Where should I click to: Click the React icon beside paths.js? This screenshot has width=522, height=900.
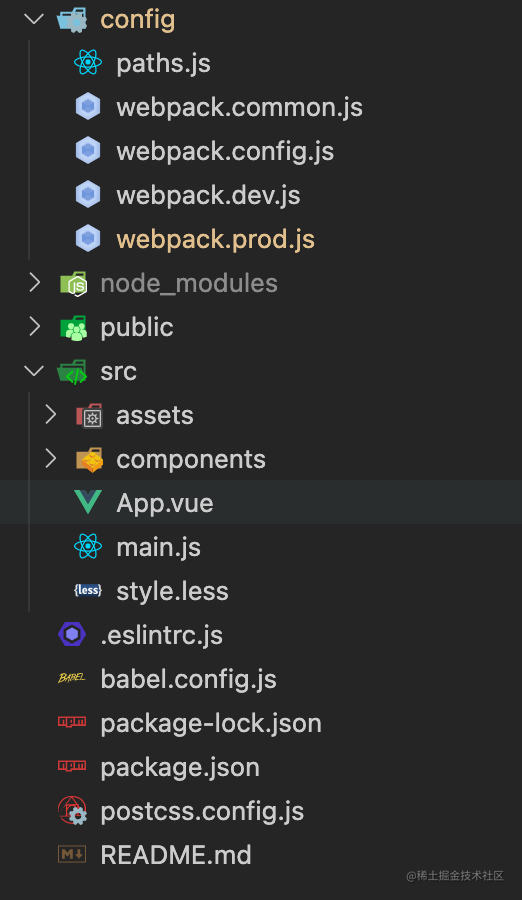point(88,63)
